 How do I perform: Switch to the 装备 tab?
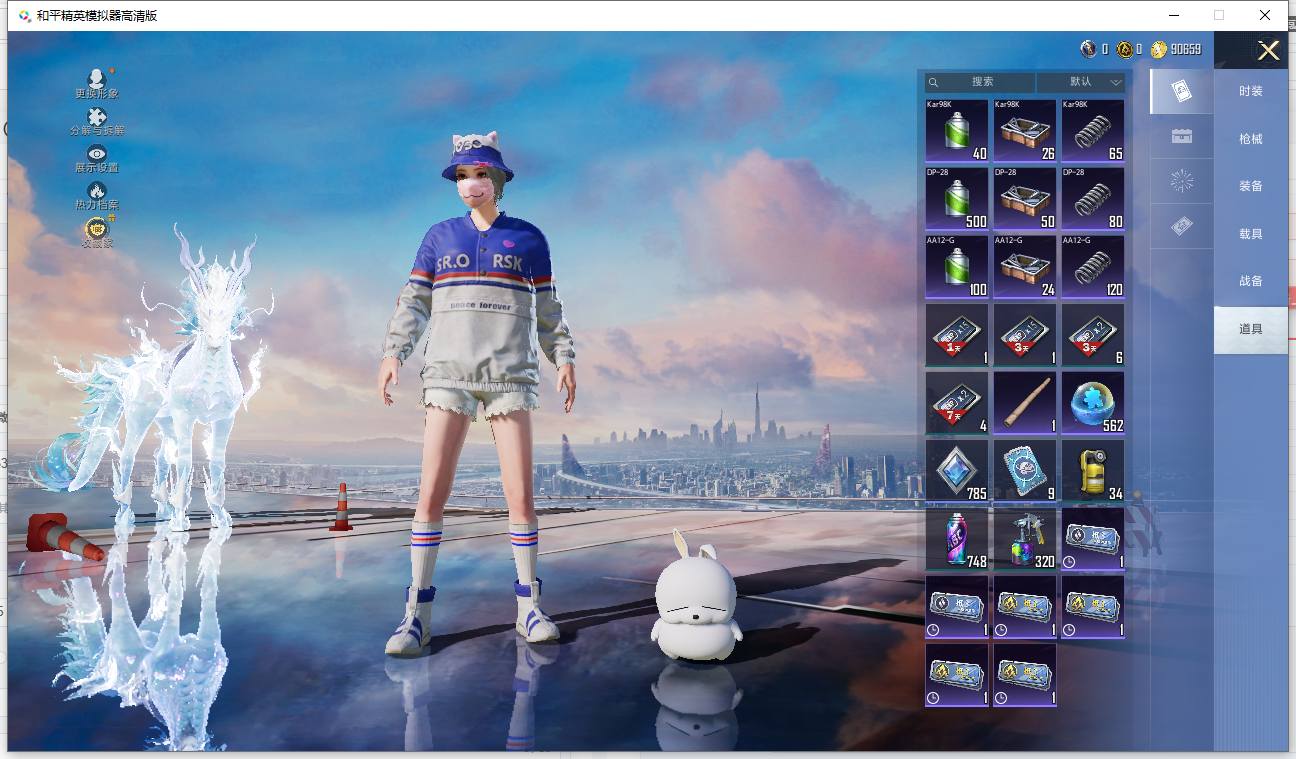point(1251,186)
